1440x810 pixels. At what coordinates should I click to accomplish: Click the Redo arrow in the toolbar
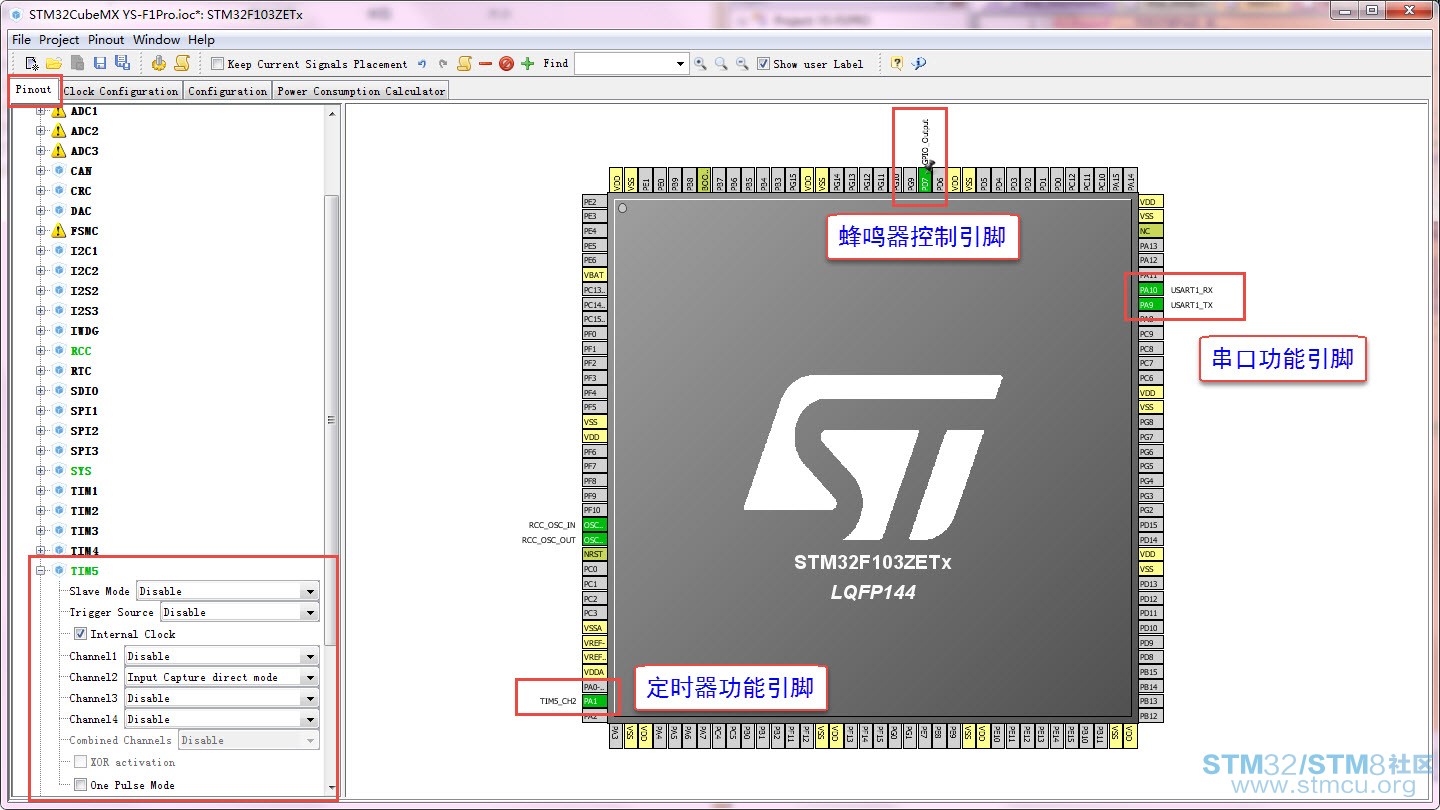443,64
